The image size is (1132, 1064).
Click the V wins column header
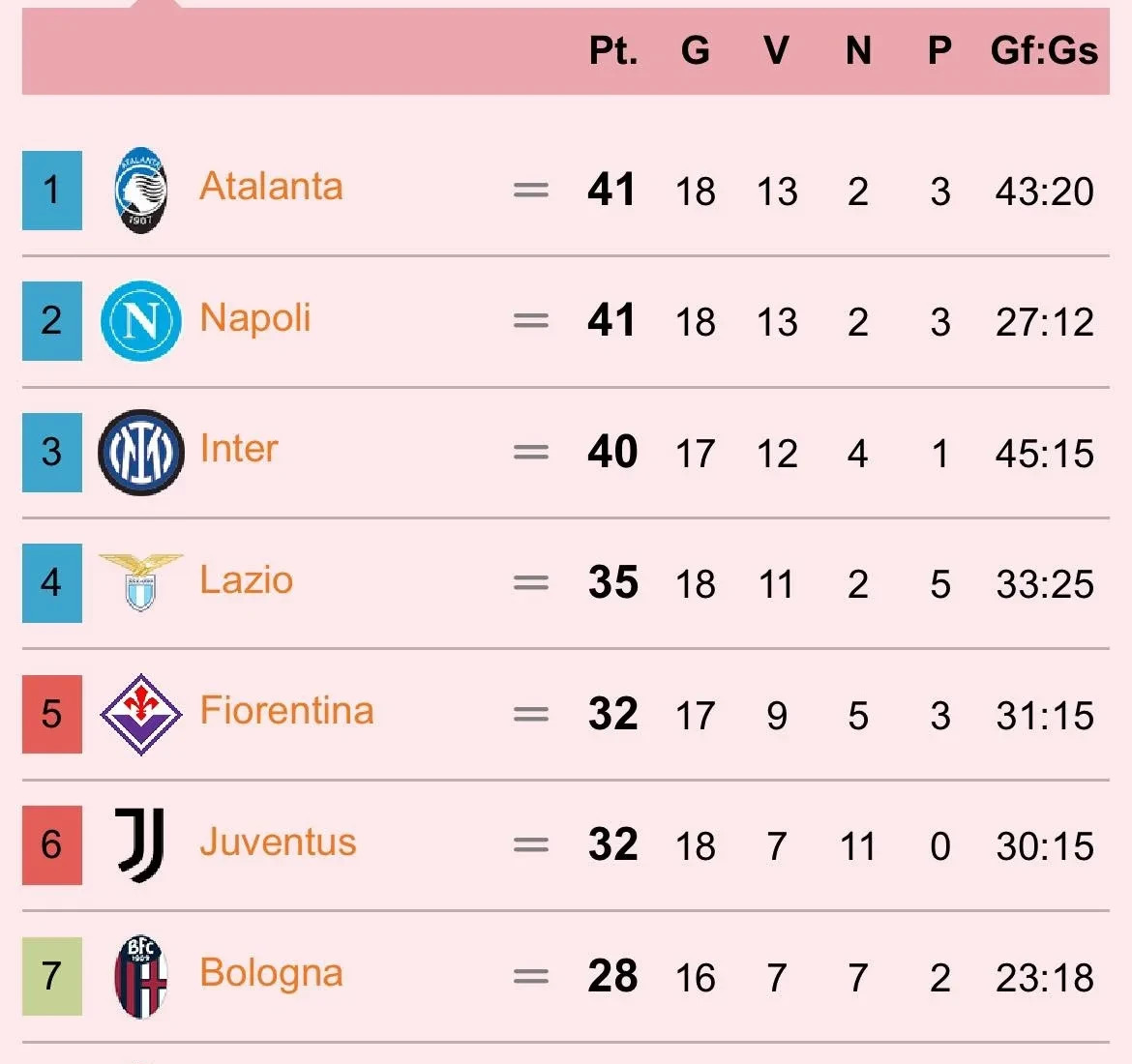click(x=776, y=50)
